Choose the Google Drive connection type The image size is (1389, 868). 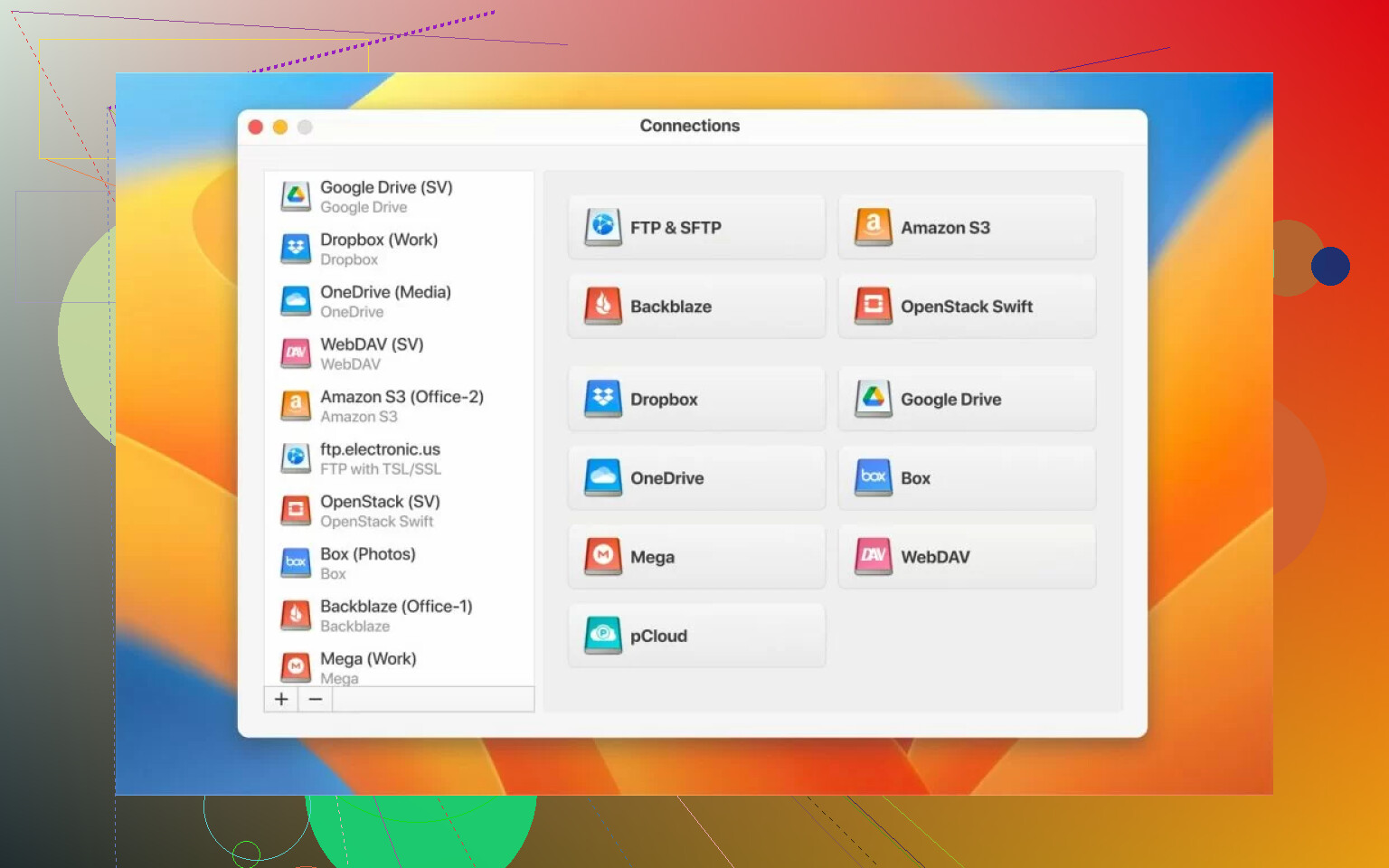[x=967, y=399]
